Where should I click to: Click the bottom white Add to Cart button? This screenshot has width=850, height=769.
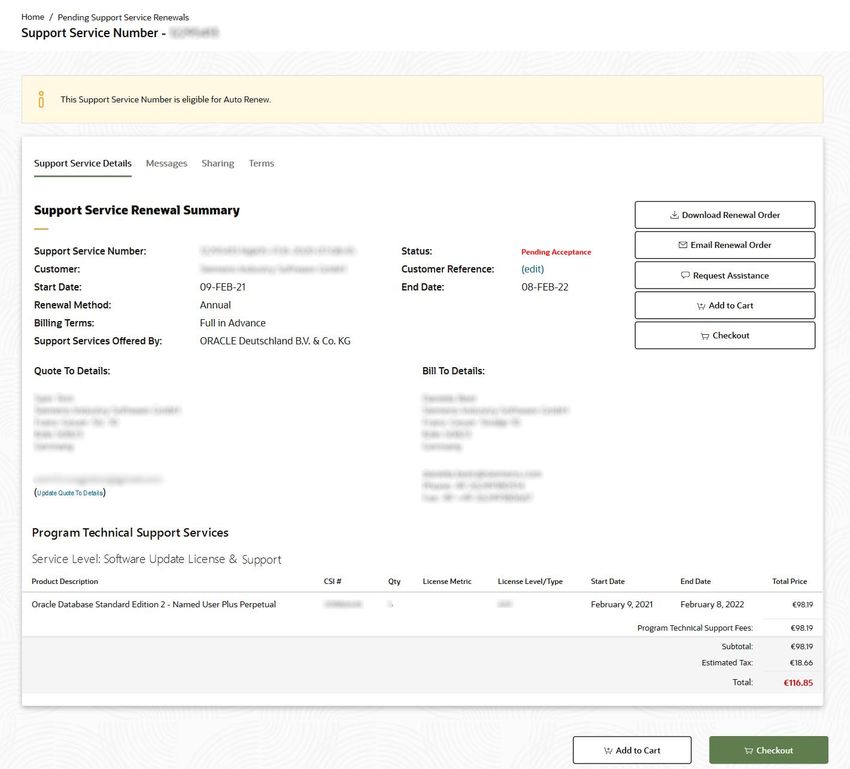632,750
